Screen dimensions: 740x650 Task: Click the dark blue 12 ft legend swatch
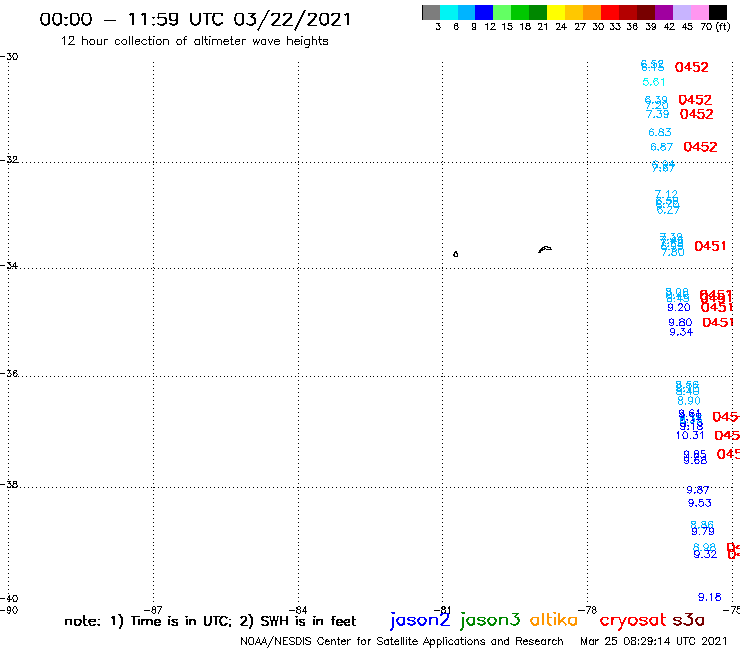click(484, 12)
